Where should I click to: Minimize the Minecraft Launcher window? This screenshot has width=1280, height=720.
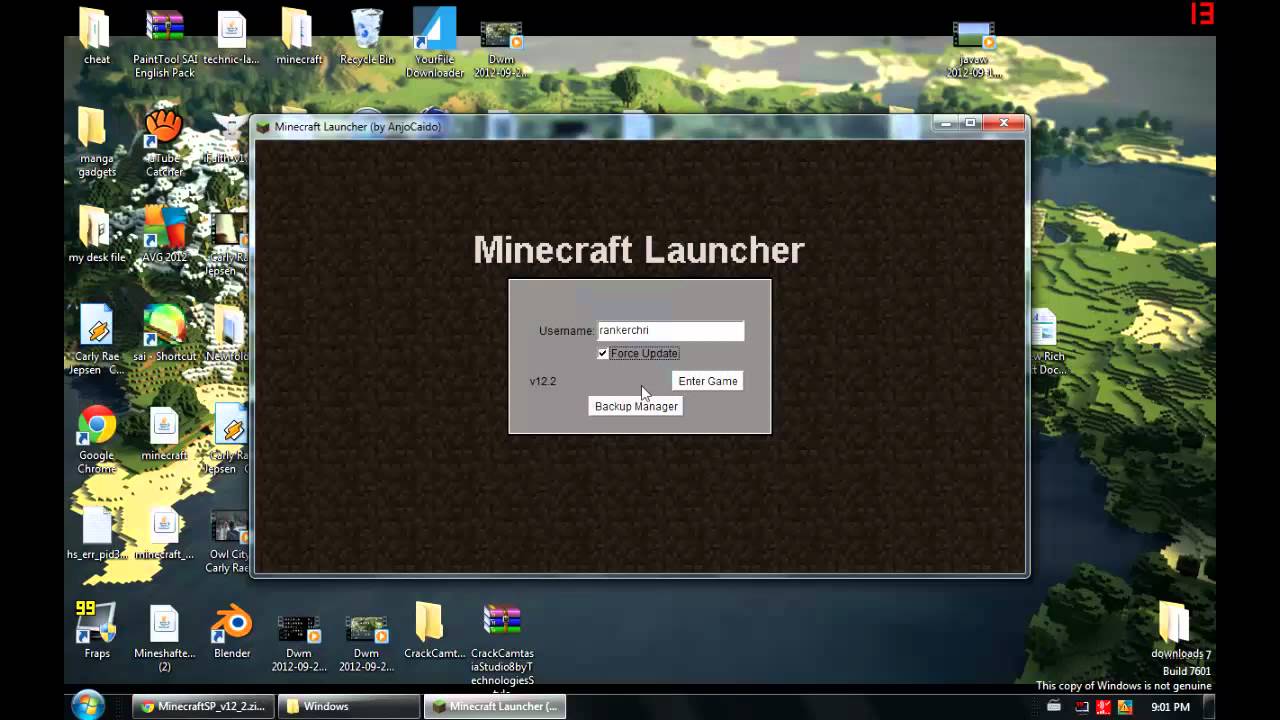click(x=947, y=122)
